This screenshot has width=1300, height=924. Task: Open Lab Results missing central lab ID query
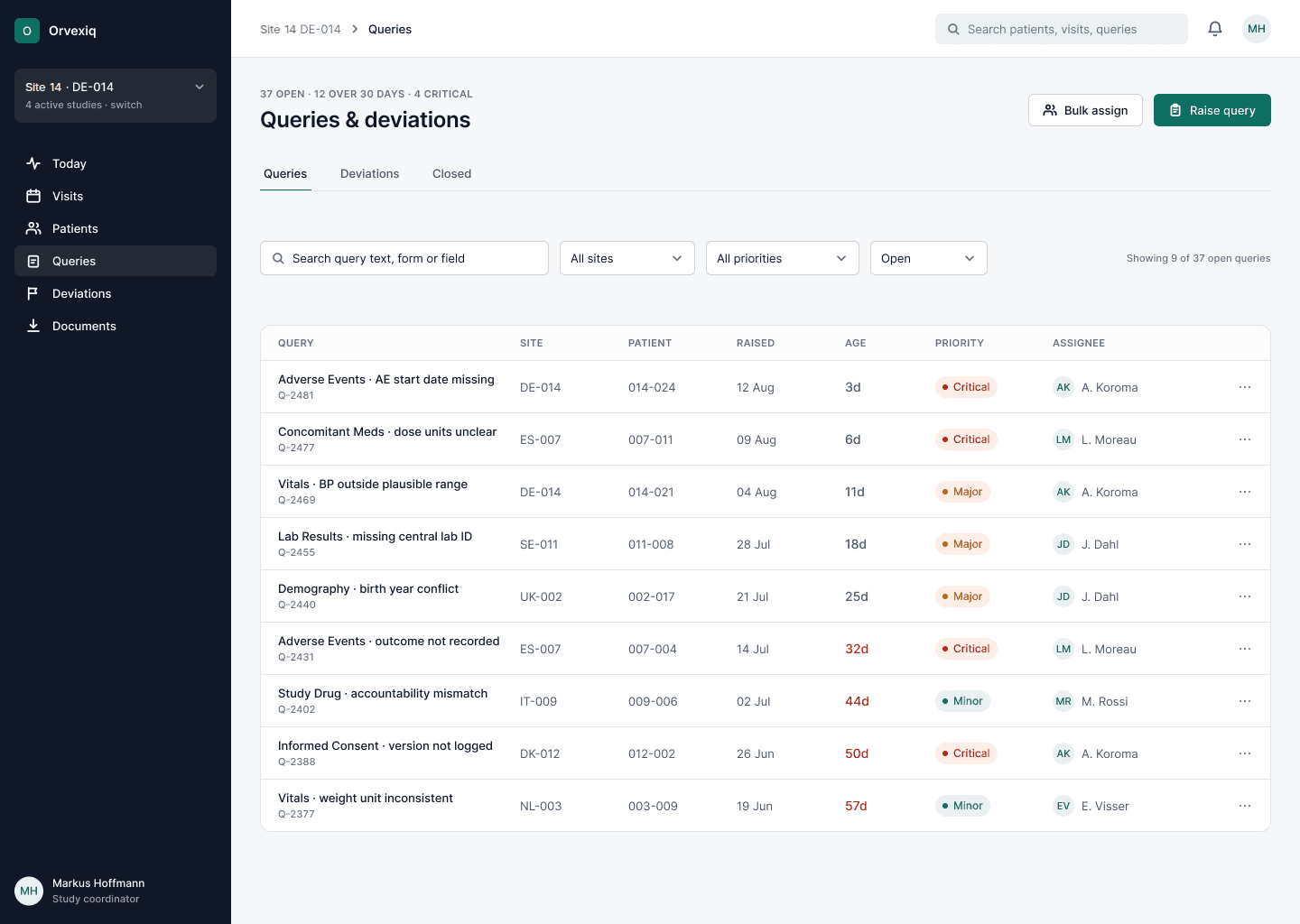click(x=375, y=537)
